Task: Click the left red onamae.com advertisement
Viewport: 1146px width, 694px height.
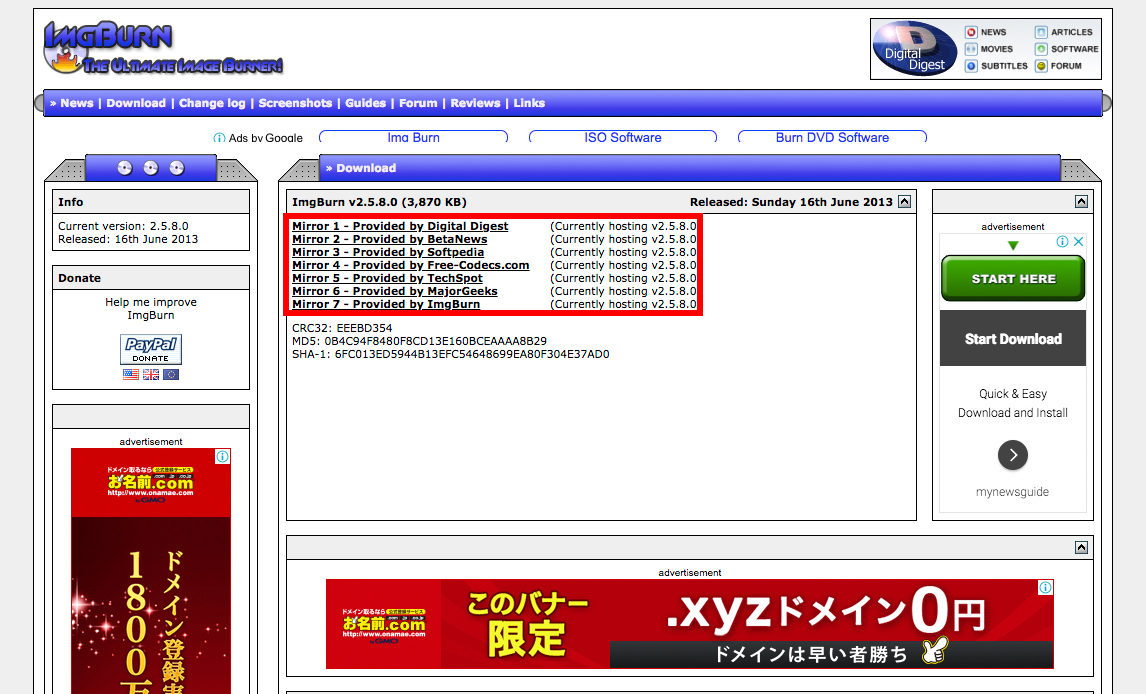Action: [151, 571]
